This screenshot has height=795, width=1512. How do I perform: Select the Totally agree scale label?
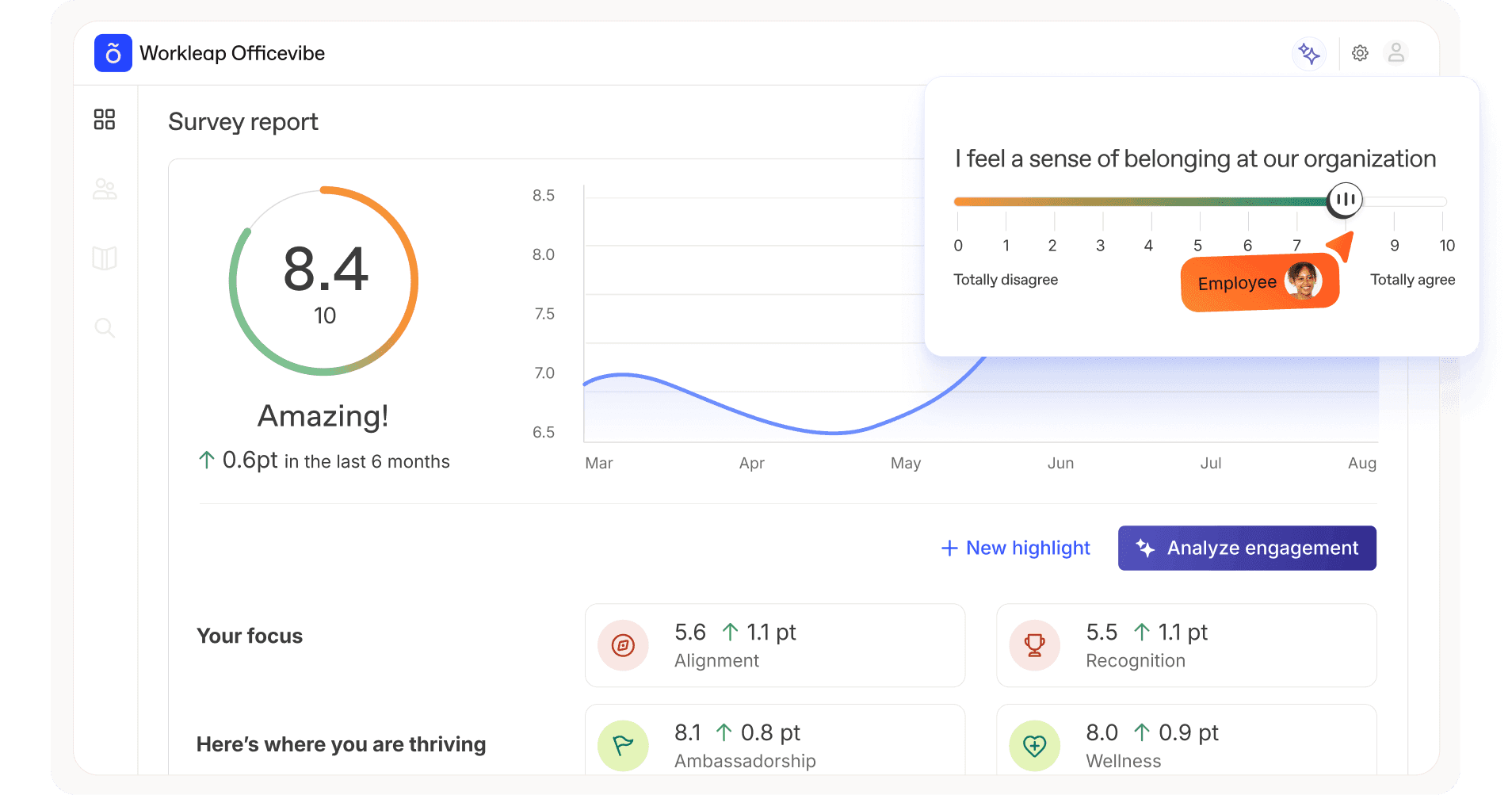(x=1412, y=279)
